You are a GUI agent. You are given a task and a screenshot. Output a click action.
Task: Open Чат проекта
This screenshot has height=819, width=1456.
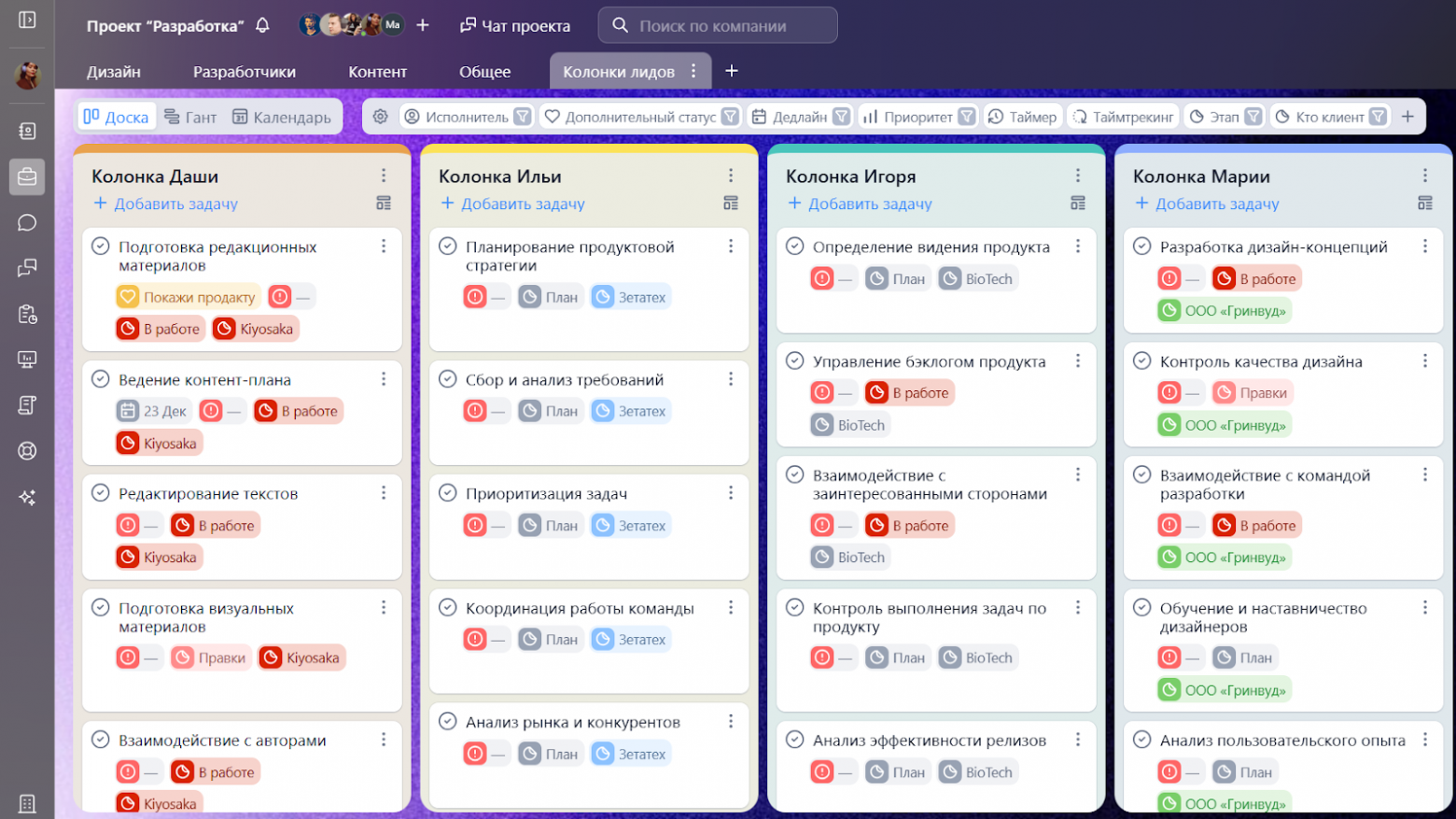point(515,25)
